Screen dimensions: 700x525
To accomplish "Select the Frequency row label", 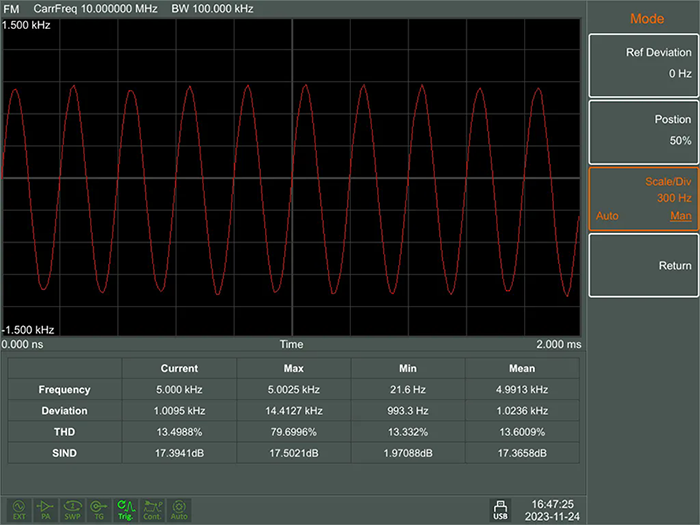I will point(65,390).
